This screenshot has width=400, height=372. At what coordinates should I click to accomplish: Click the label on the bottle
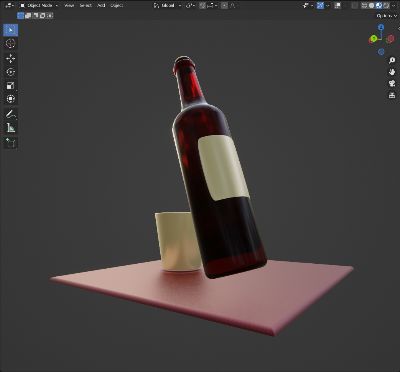click(223, 168)
